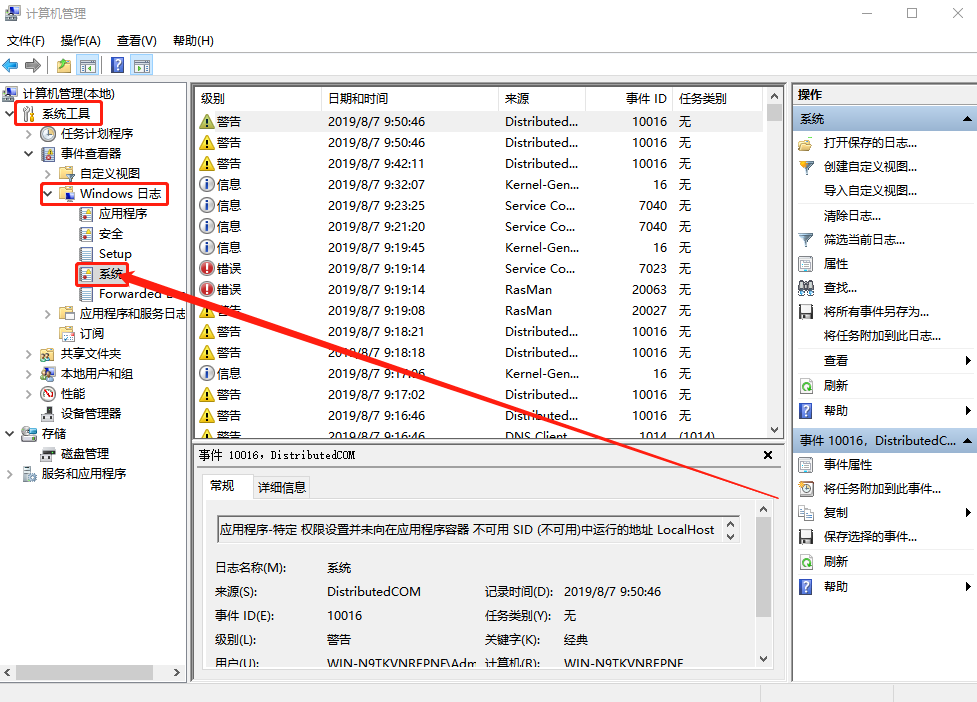Expand the 应用程序和服务日志 node
The height and width of the screenshot is (702, 977).
(47, 313)
